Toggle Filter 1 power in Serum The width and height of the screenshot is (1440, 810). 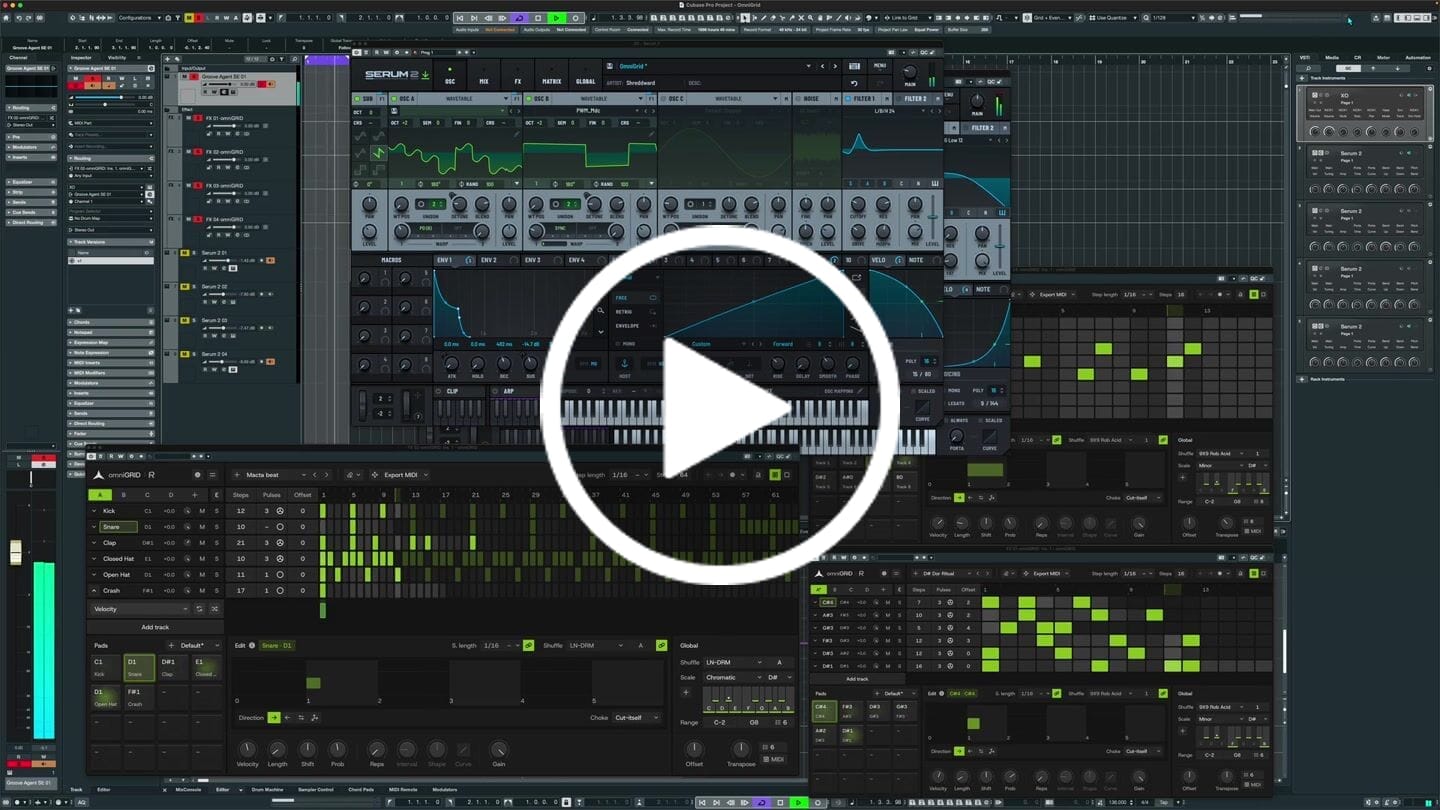click(x=848, y=99)
